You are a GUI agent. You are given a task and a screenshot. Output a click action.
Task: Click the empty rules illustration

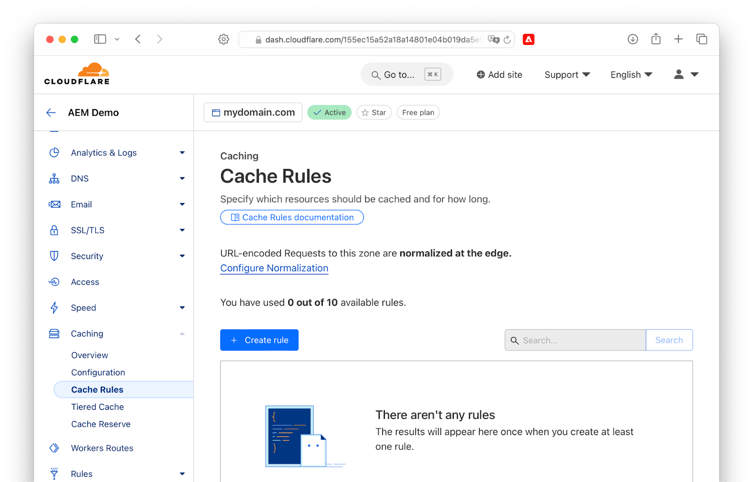[x=304, y=437]
